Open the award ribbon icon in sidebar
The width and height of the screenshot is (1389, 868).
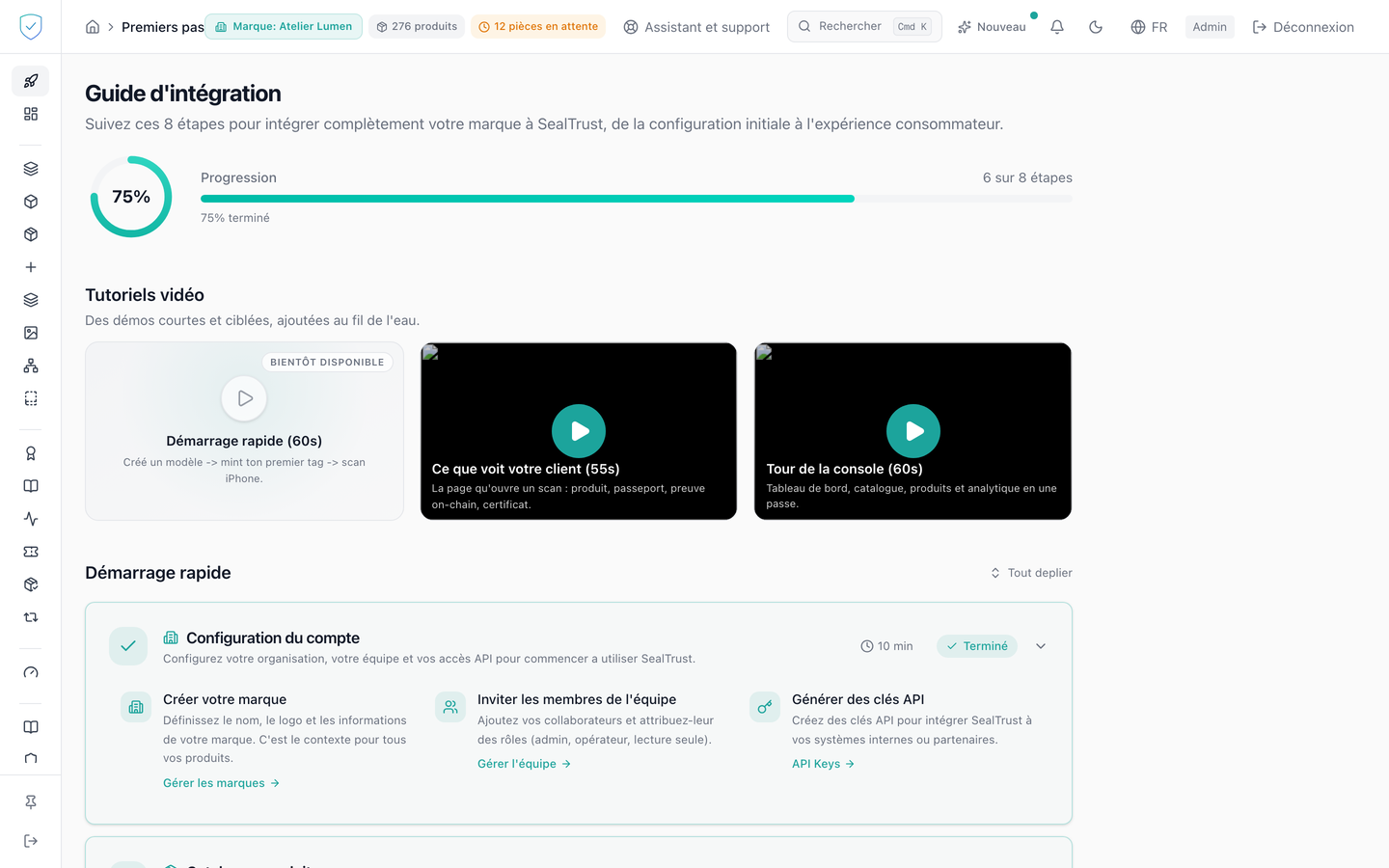coord(31,453)
